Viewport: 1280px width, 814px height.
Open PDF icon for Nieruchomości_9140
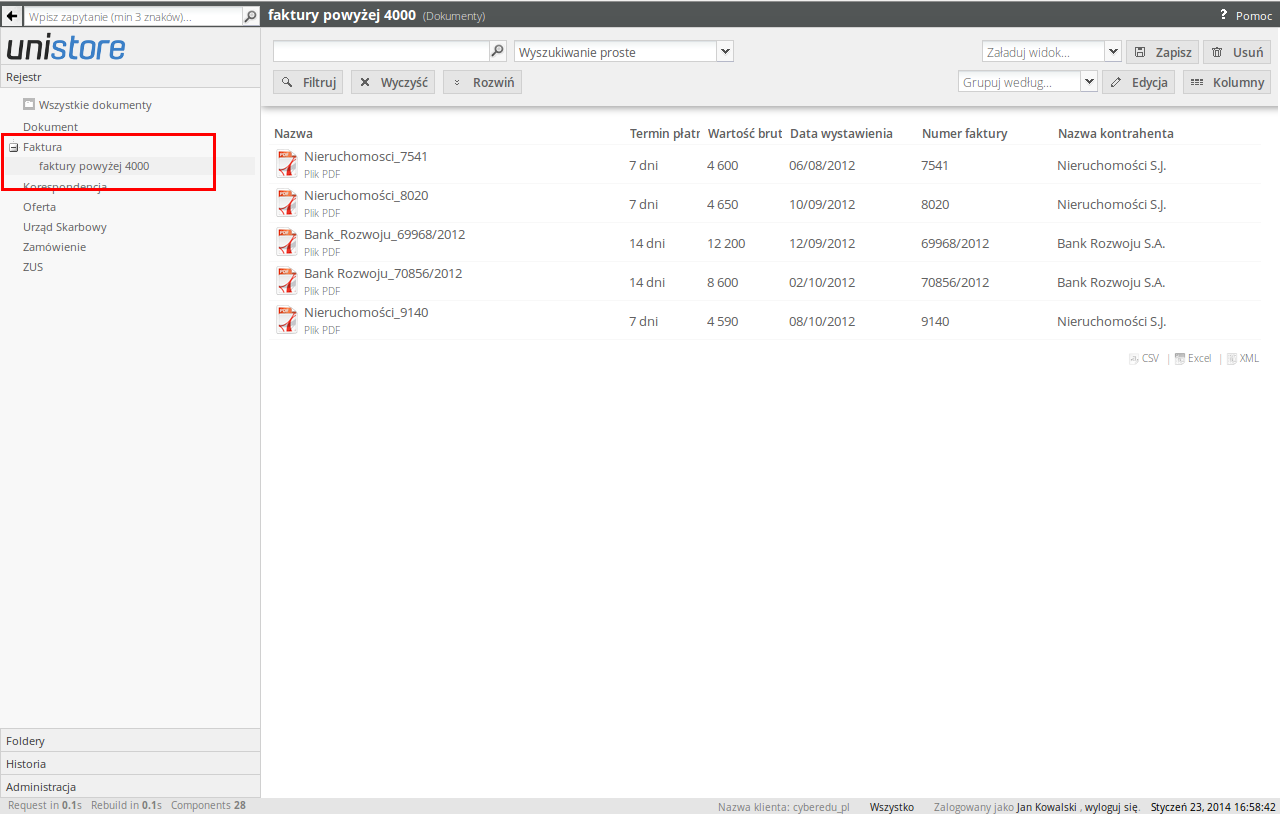[287, 320]
